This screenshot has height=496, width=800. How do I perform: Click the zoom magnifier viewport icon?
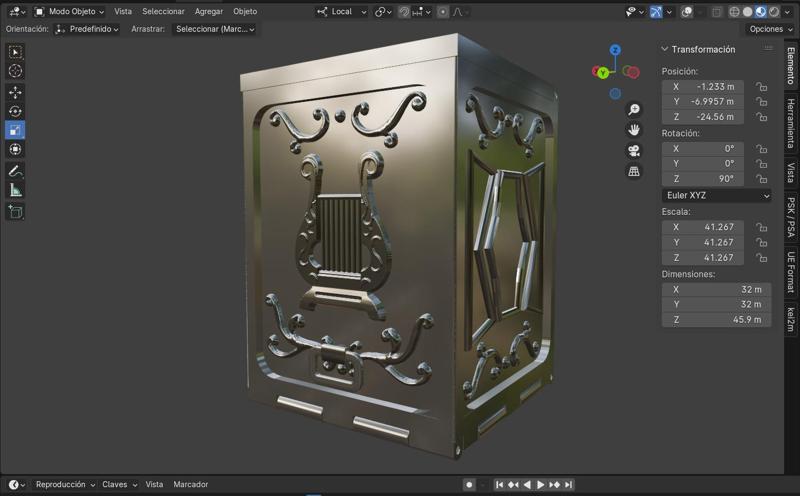pos(634,110)
